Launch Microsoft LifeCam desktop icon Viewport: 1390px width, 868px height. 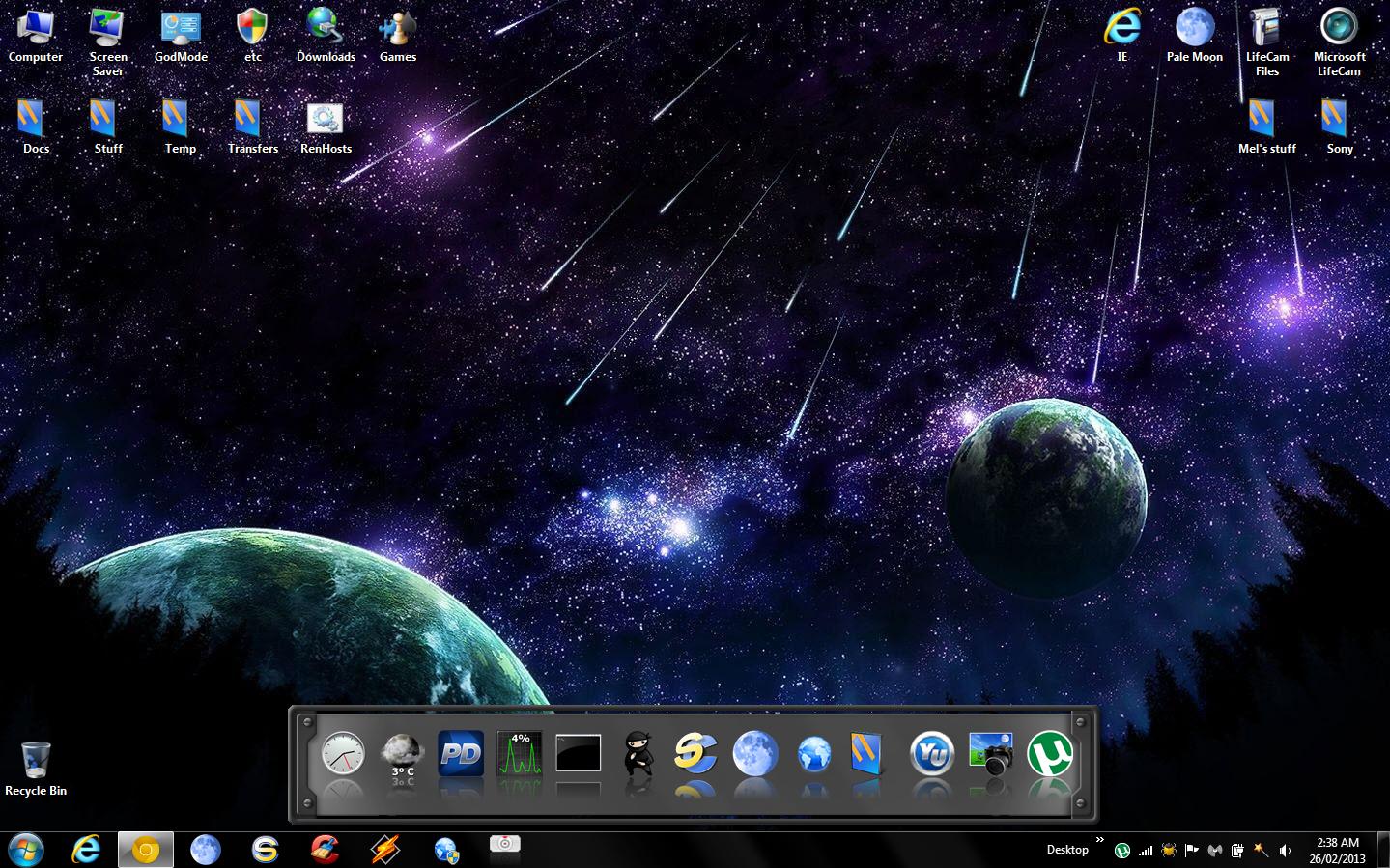1340,42
